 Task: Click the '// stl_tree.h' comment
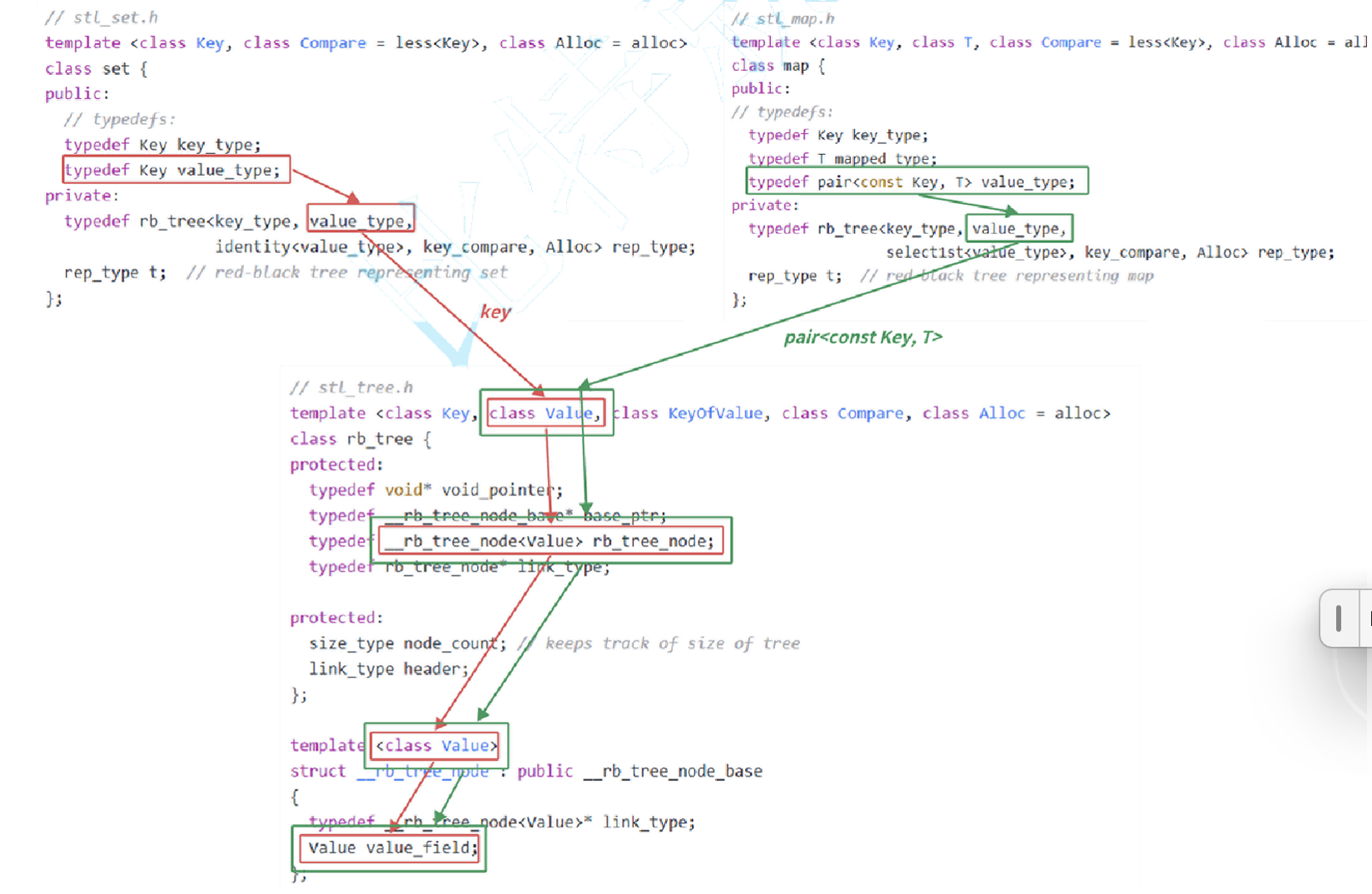pos(351,387)
